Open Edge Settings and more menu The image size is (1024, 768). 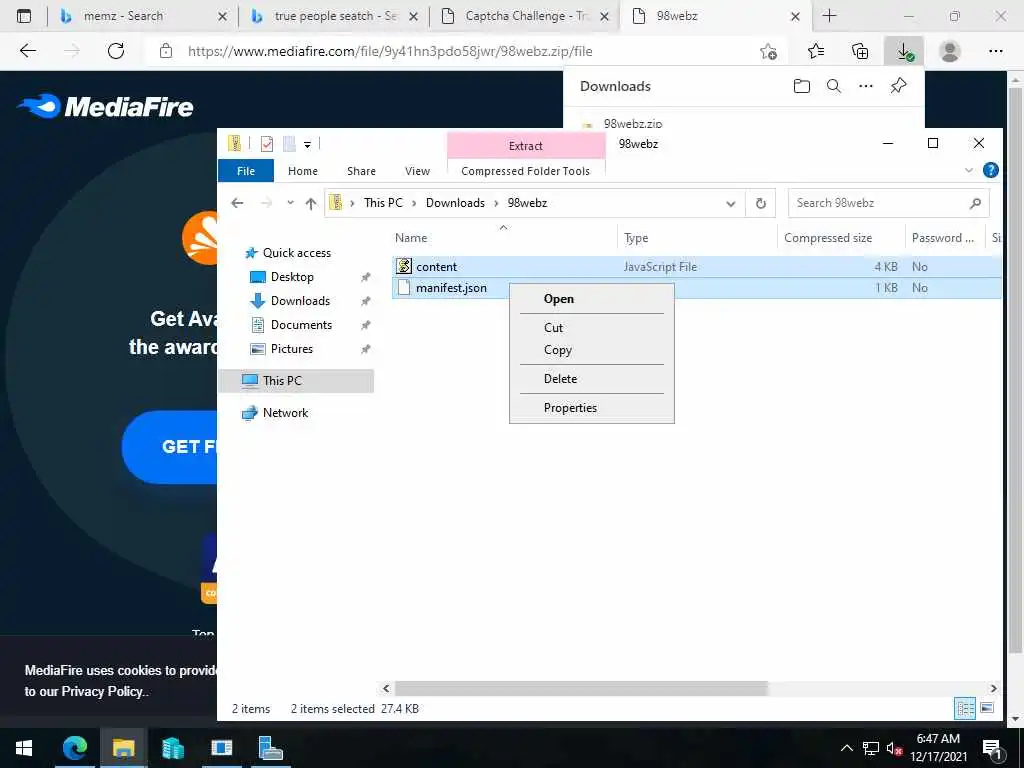tap(995, 51)
